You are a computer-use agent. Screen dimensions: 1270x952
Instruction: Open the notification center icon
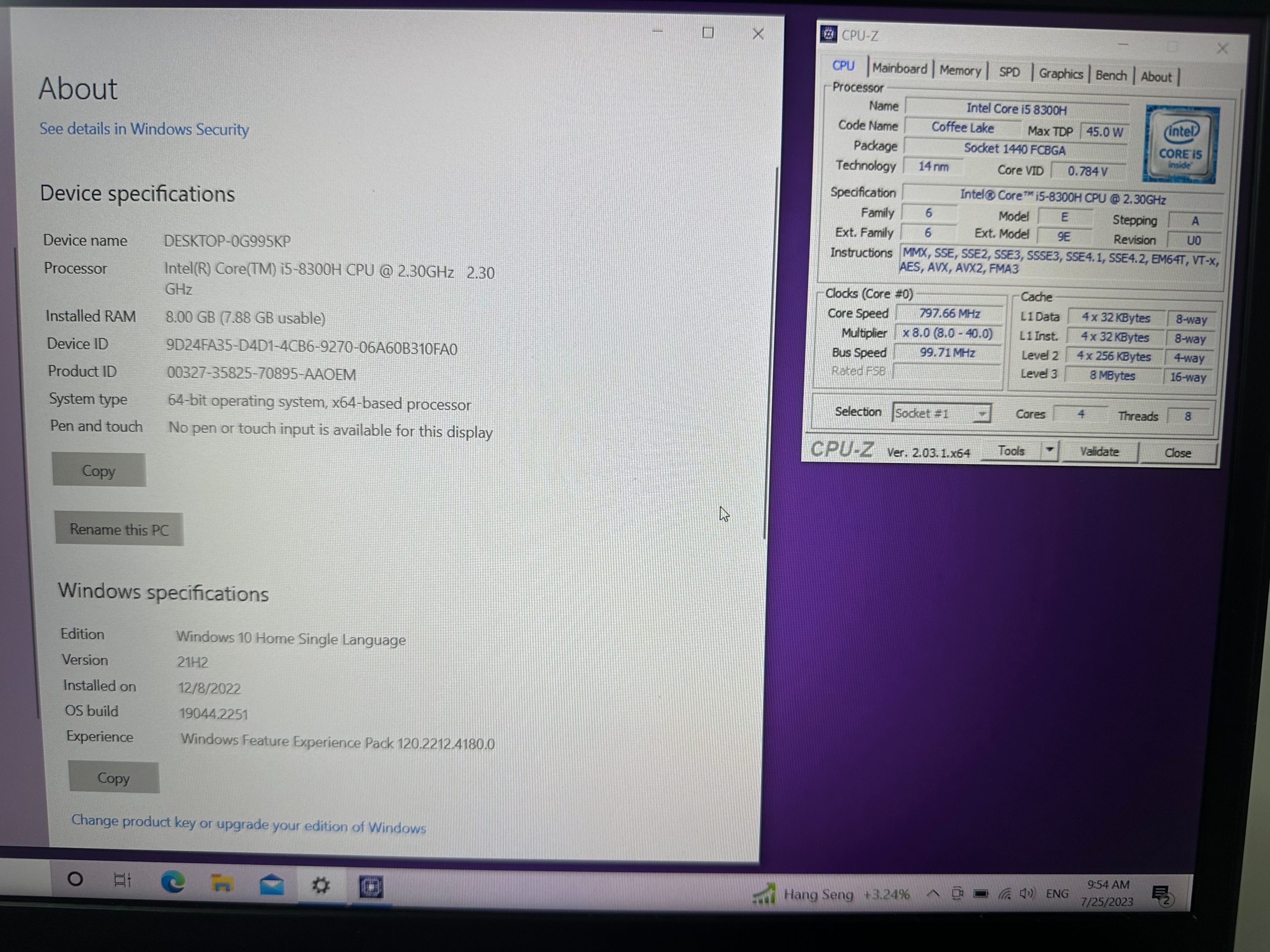pyautogui.click(x=1162, y=894)
